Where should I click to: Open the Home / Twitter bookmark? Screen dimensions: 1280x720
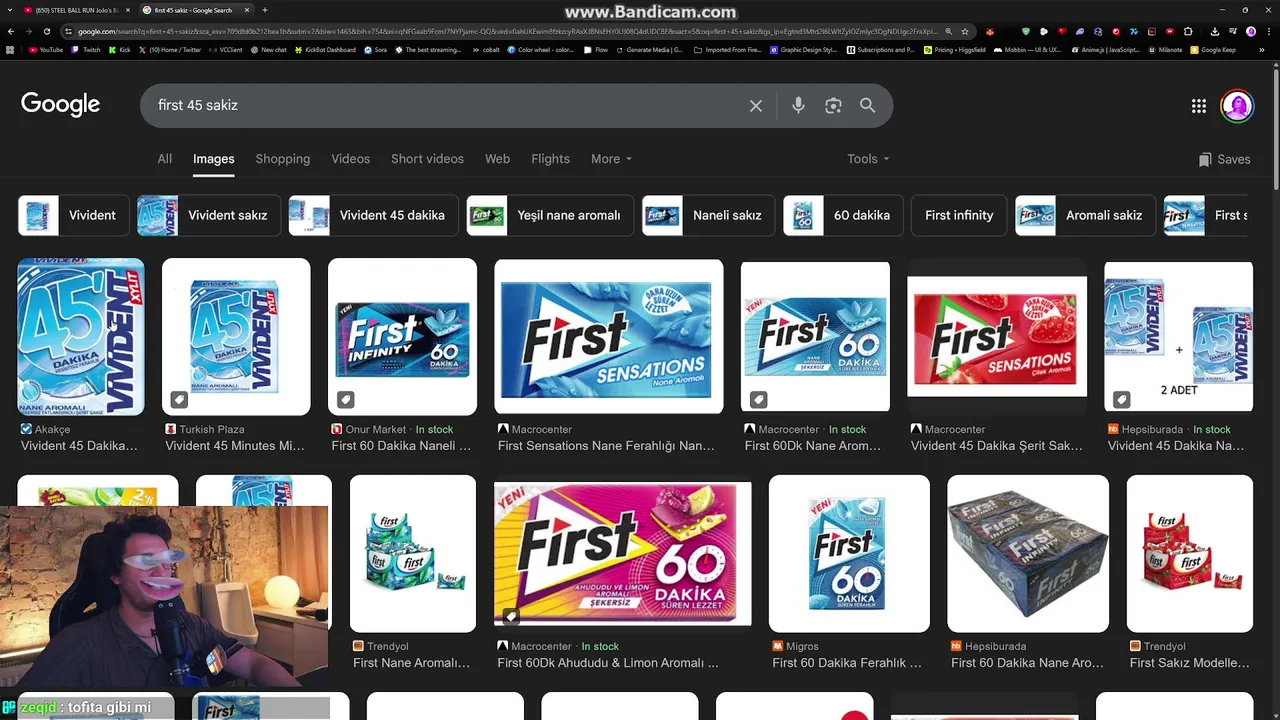170,49
